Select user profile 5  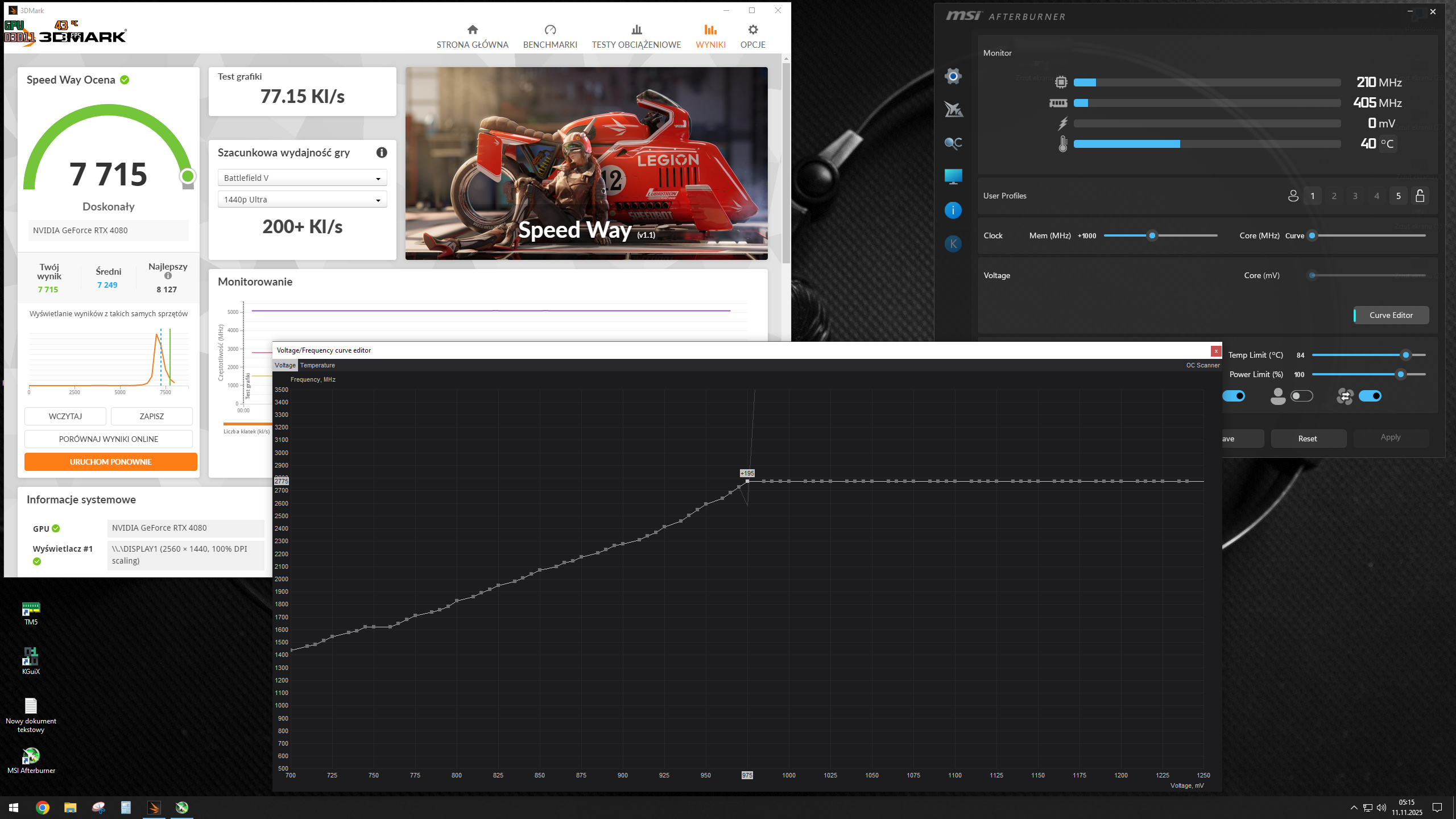click(1398, 196)
